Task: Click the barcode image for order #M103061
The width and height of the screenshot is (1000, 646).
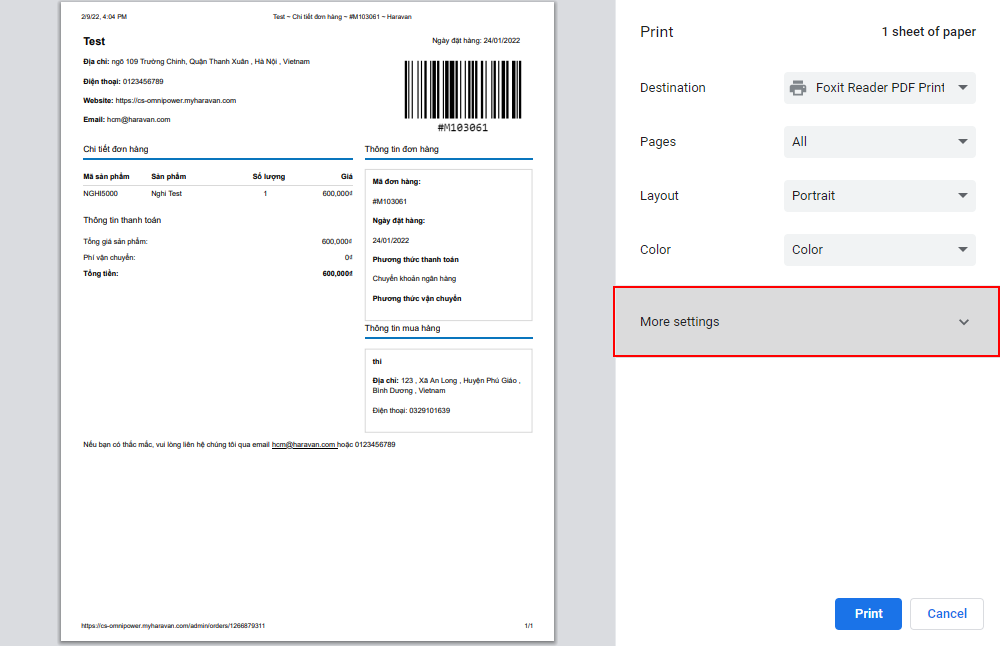Action: coord(462,91)
